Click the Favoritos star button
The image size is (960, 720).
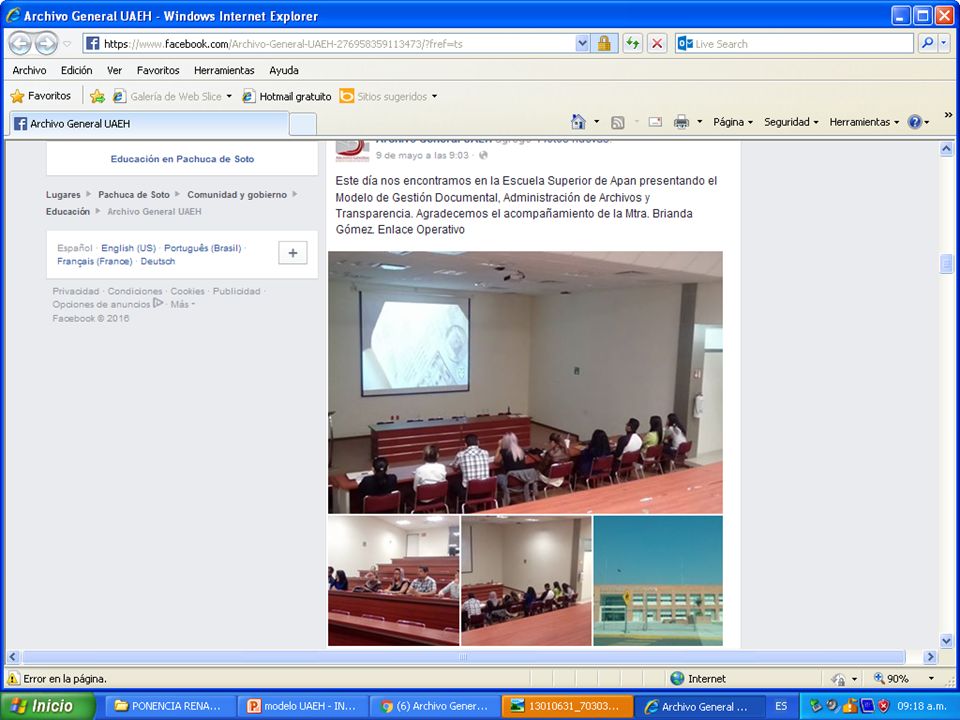[41, 96]
